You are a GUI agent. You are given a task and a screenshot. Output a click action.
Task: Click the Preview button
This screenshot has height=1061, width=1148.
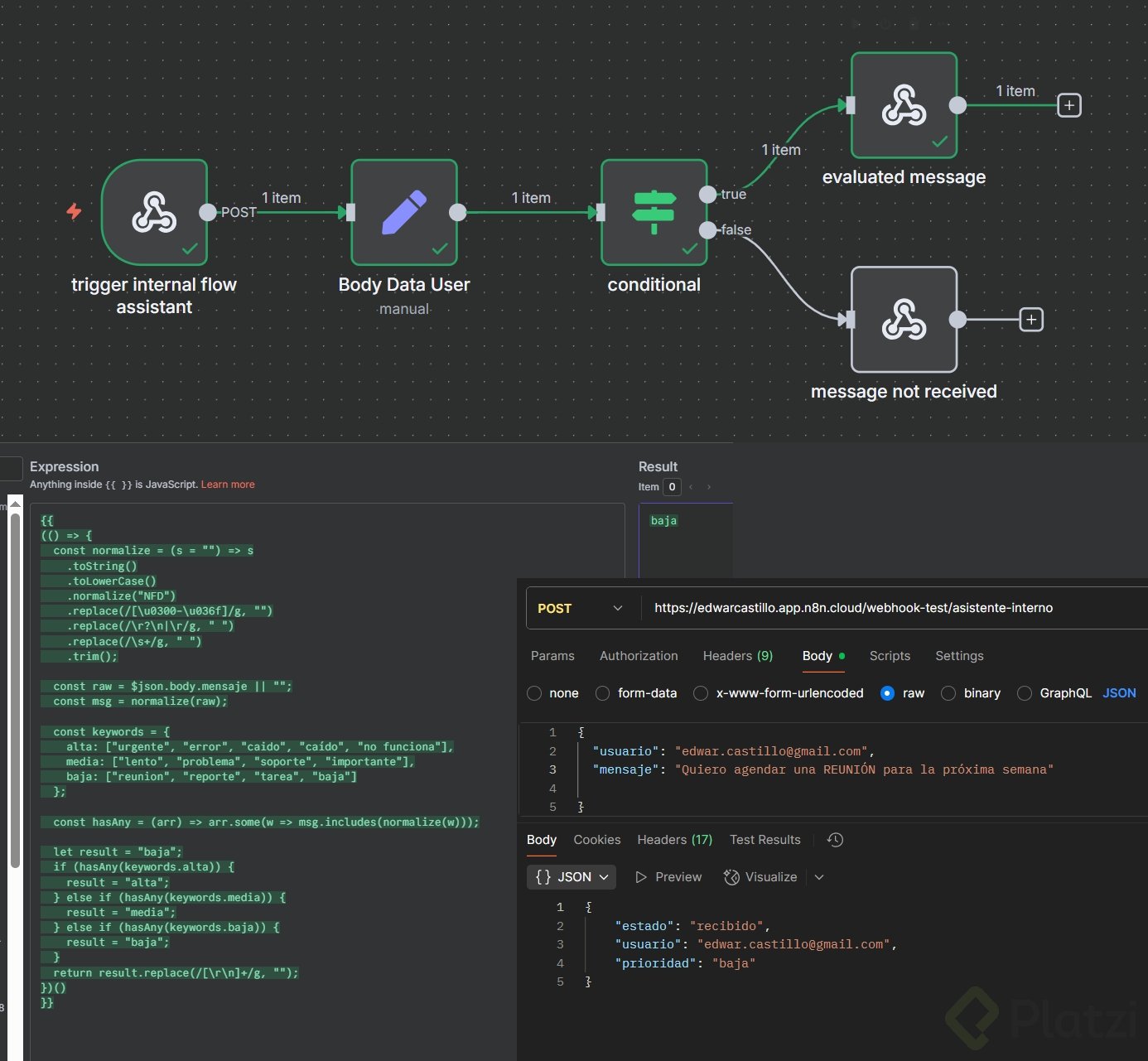(x=668, y=877)
